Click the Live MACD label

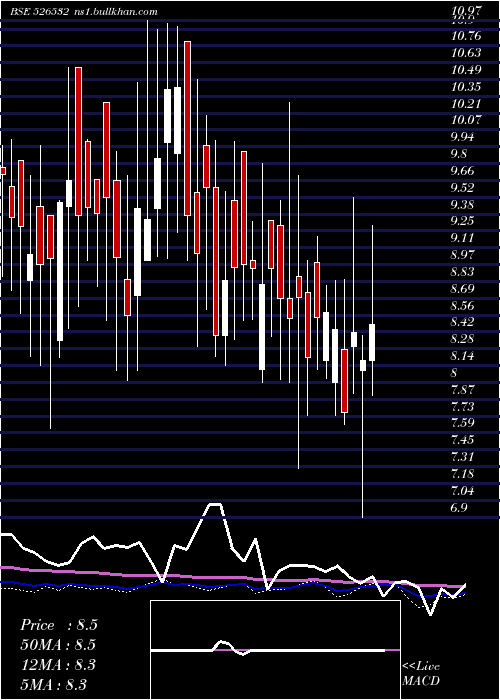click(x=421, y=674)
